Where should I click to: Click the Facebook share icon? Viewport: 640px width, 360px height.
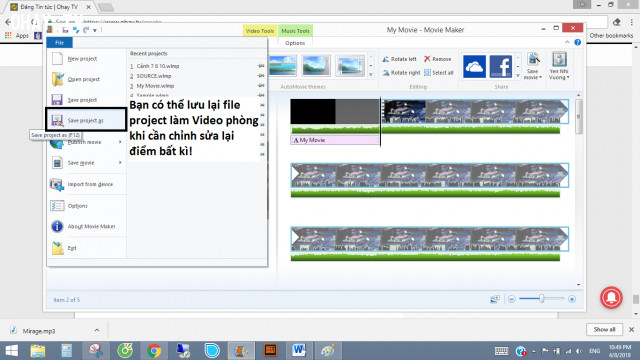(x=500, y=67)
